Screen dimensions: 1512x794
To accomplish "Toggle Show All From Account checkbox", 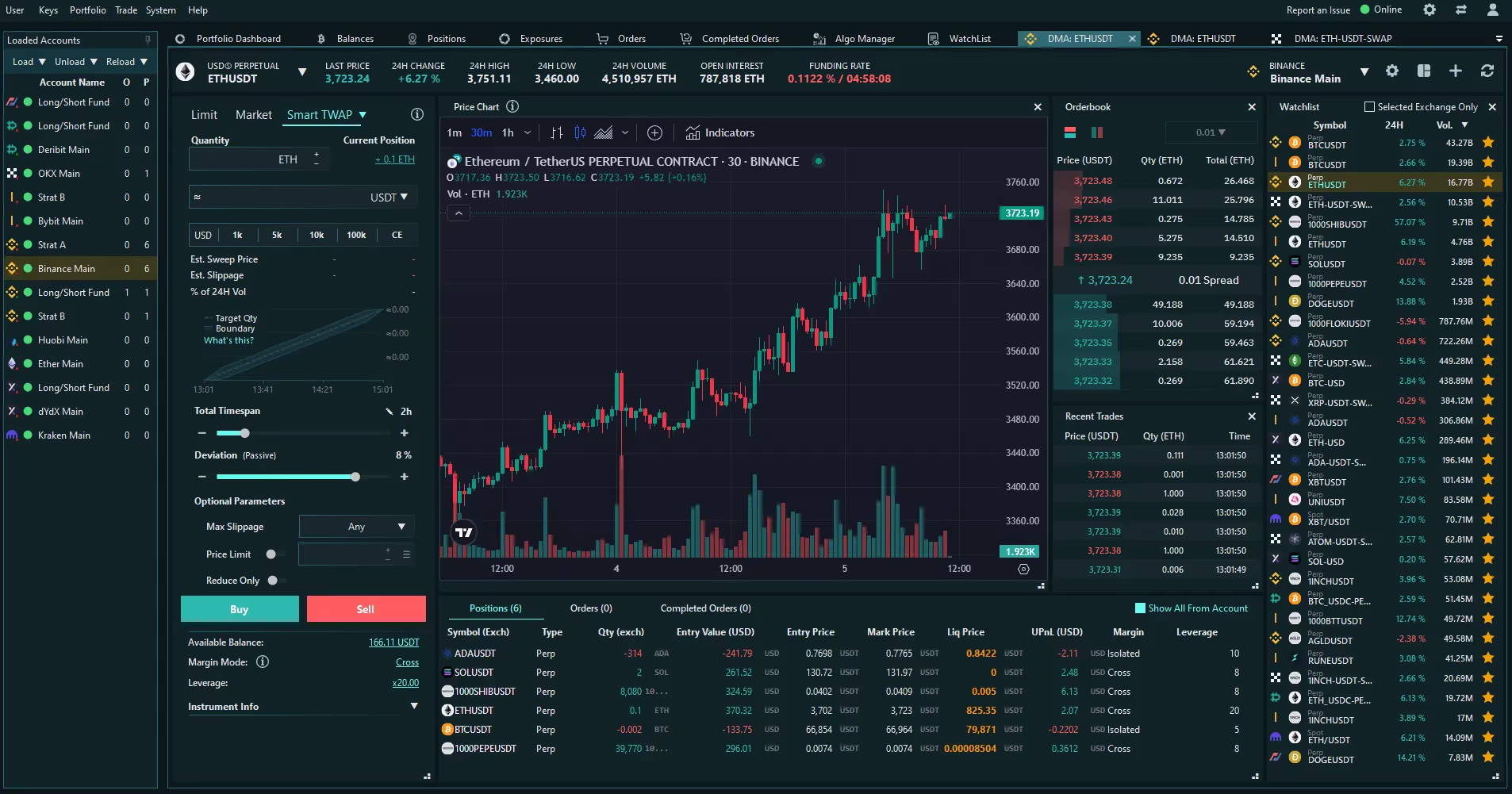I will (1140, 608).
